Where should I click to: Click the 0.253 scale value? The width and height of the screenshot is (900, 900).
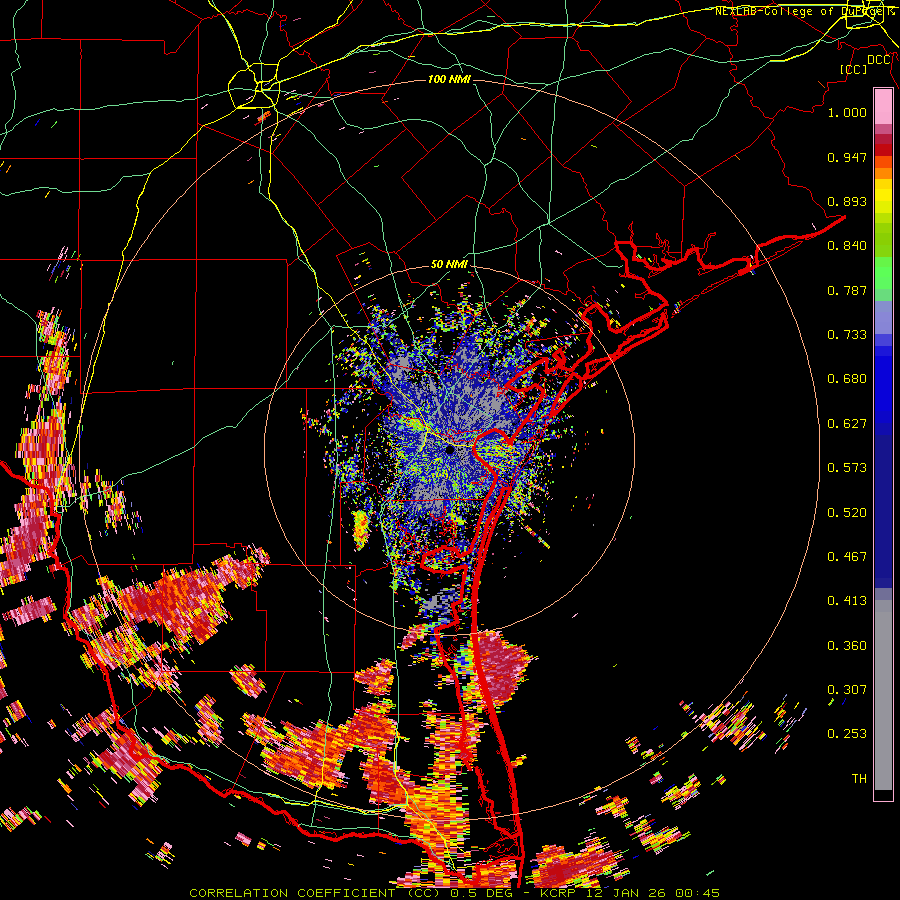[x=847, y=734]
